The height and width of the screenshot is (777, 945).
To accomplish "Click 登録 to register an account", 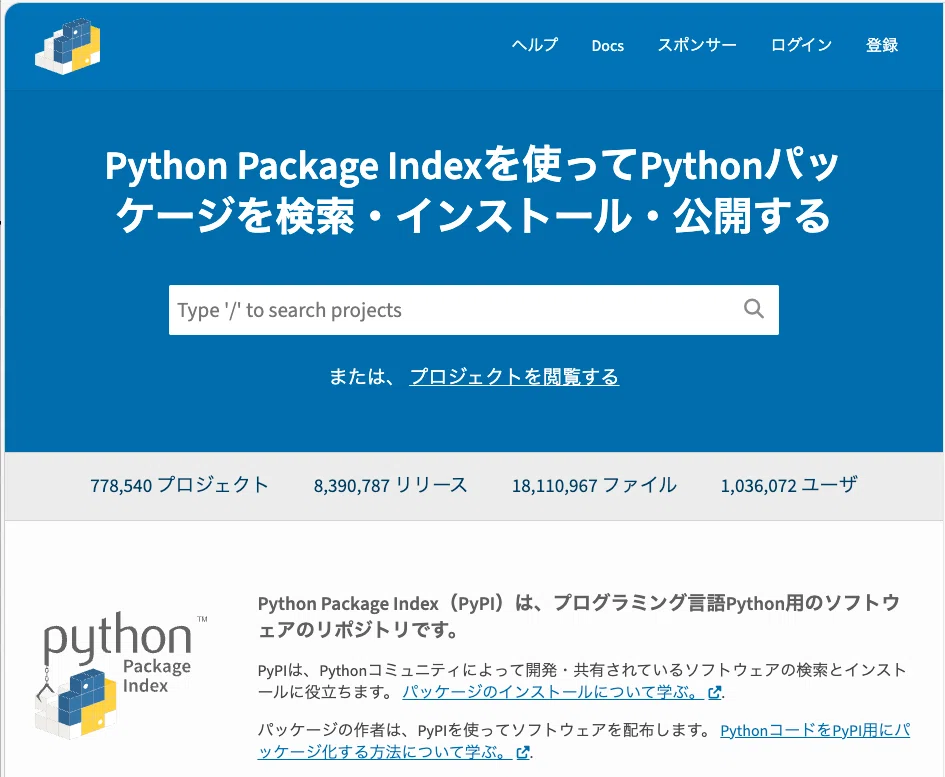I will 882,45.
